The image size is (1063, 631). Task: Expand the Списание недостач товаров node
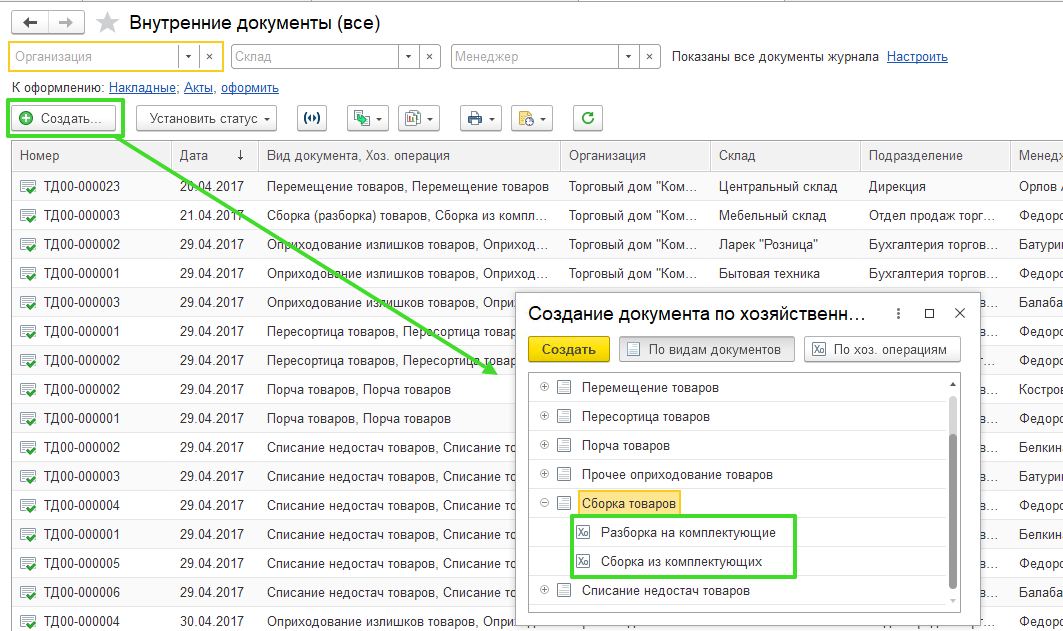pyautogui.click(x=544, y=590)
